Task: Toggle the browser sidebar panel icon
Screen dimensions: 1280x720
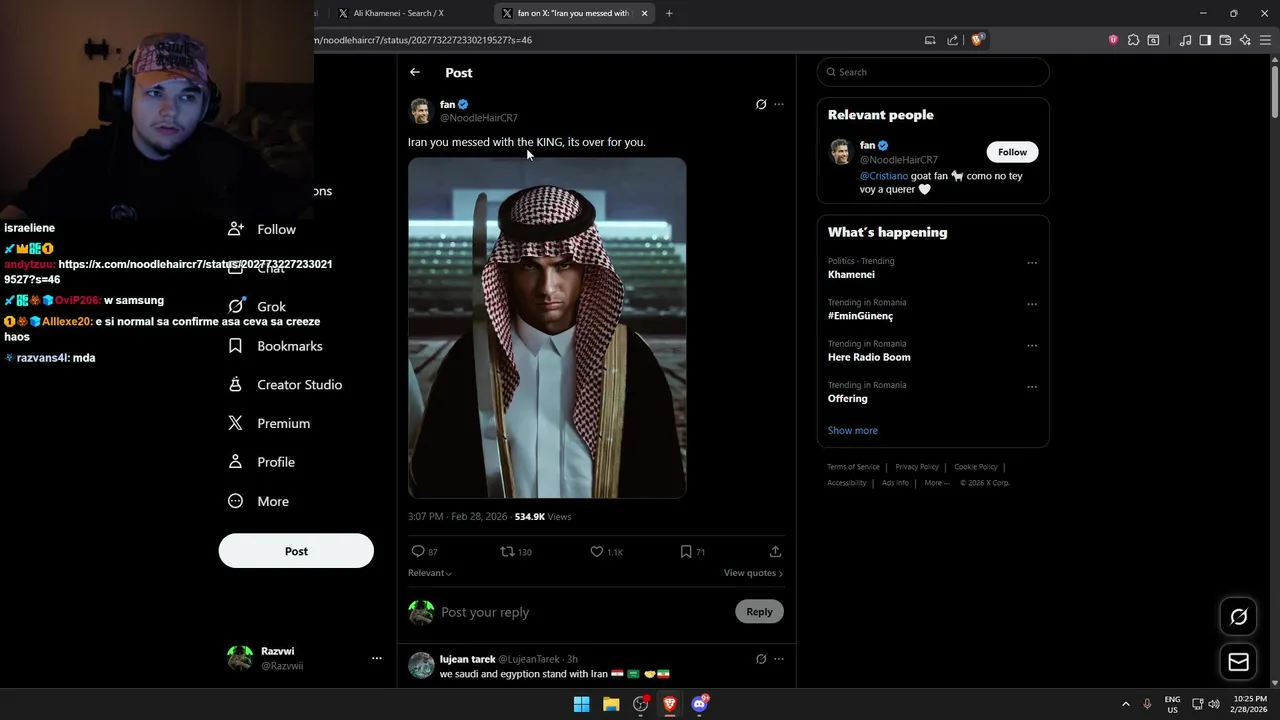Action: 1205,40
